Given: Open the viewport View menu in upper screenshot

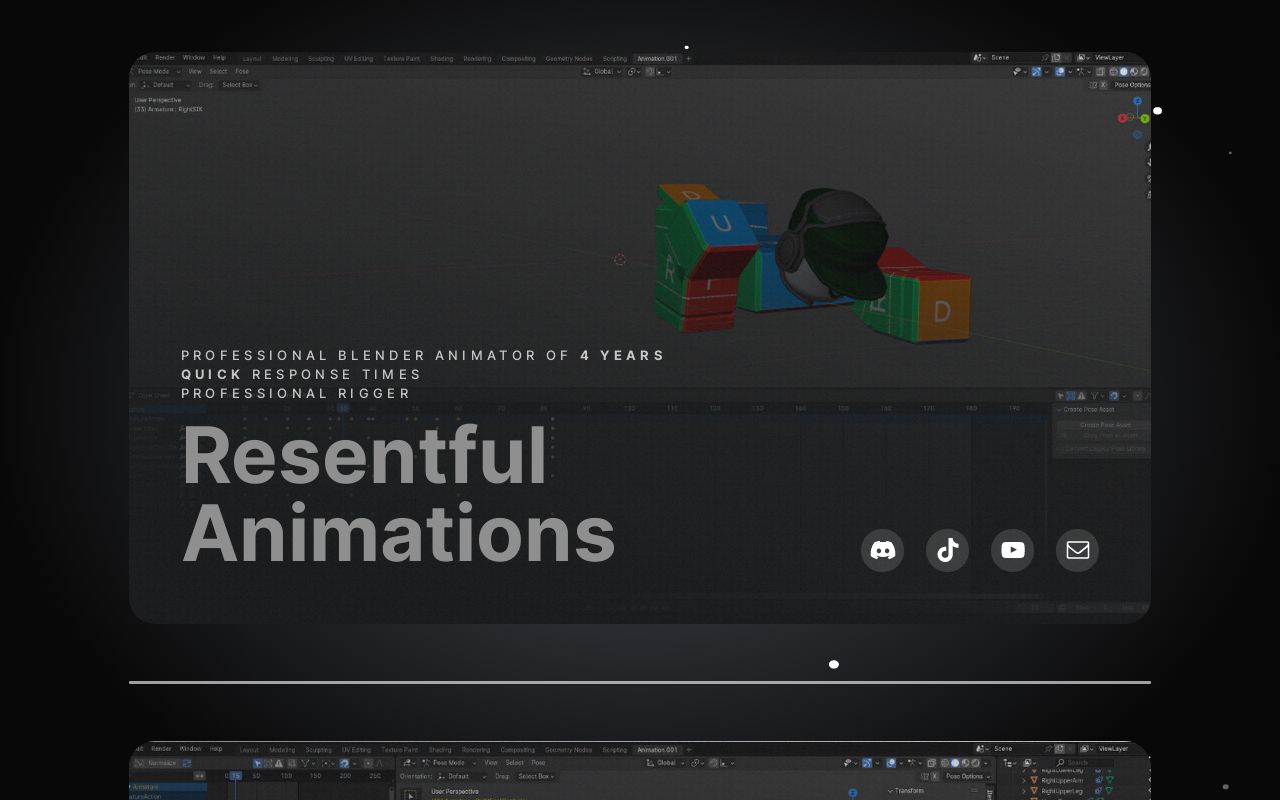Looking at the screenshot, I should pyautogui.click(x=195, y=72).
